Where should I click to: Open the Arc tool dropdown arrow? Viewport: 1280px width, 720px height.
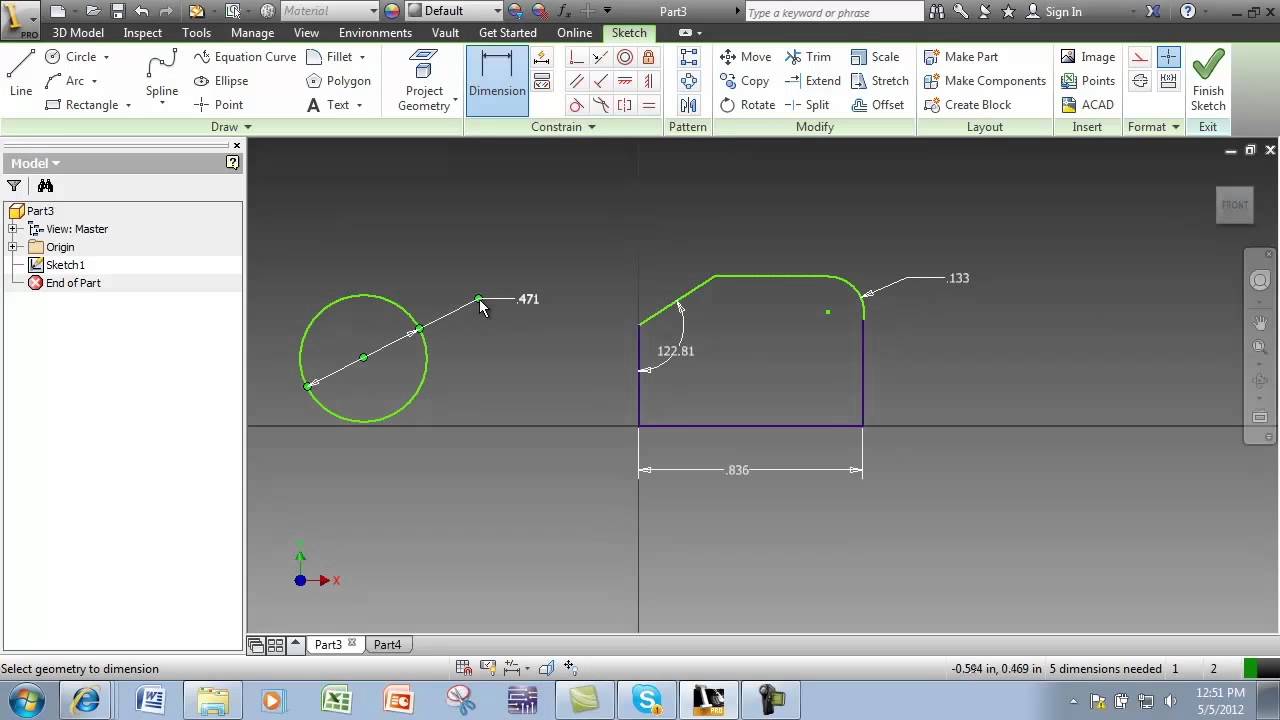click(x=94, y=81)
